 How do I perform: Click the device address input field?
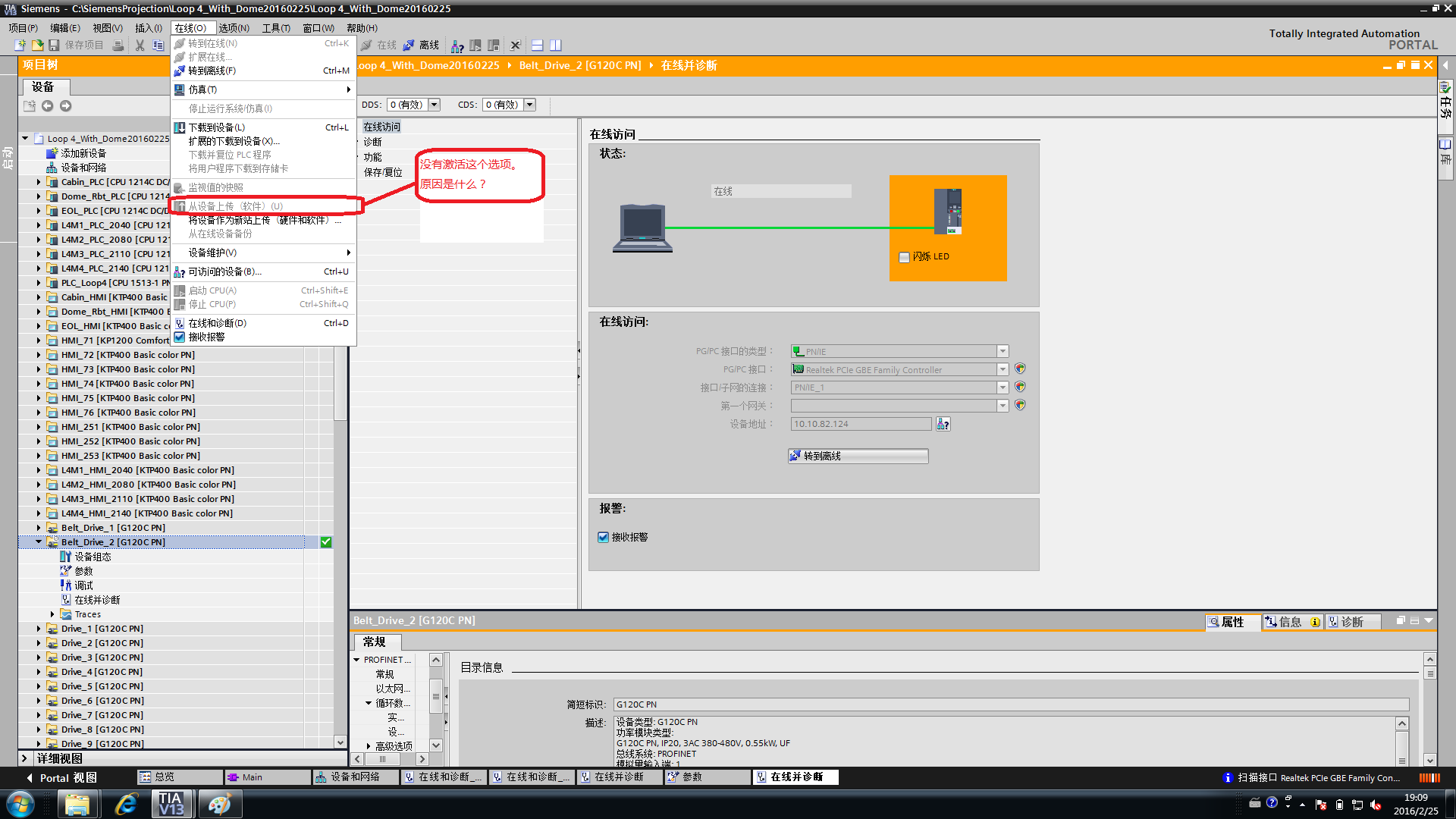[x=860, y=424]
